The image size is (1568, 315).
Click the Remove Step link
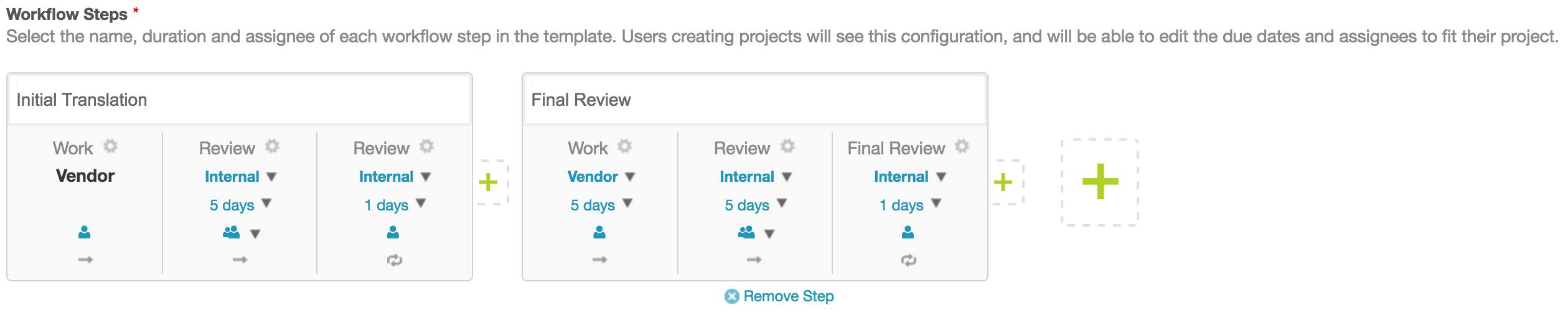[787, 296]
